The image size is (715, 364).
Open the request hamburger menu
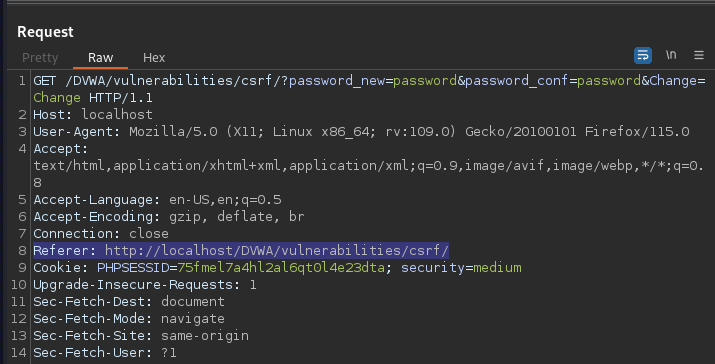coord(699,55)
